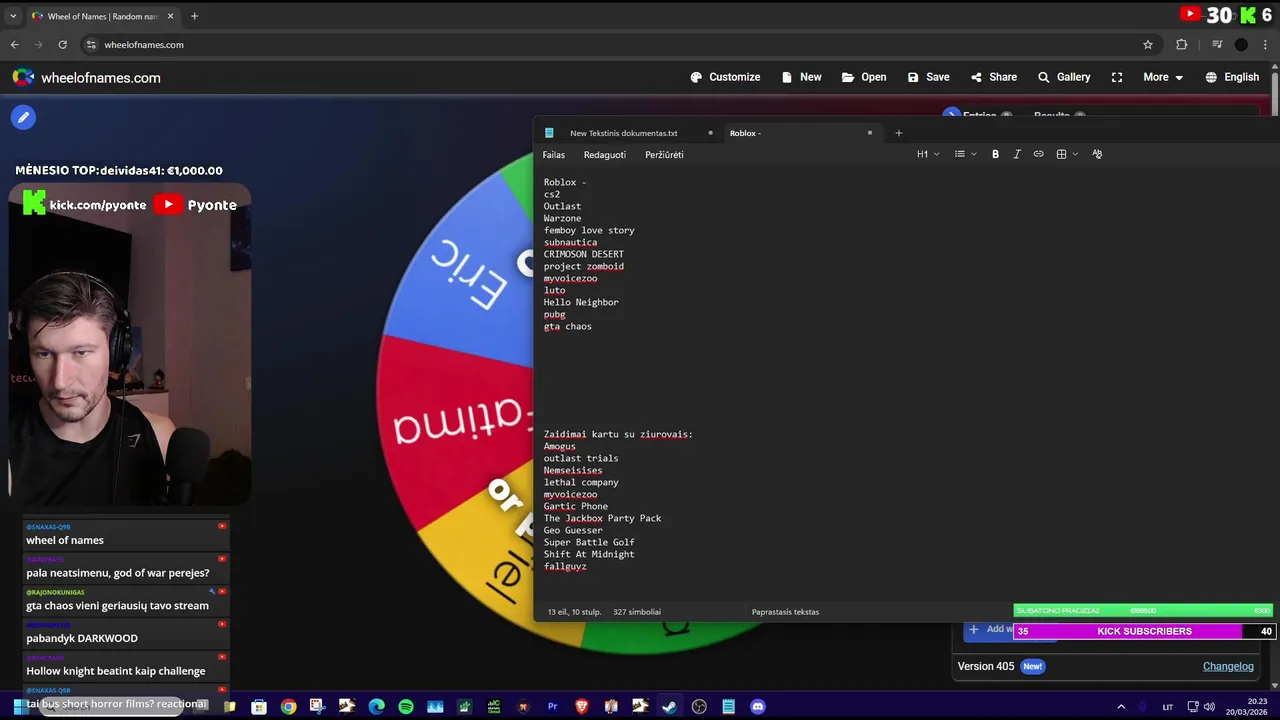Create a New wheel
The width and height of the screenshot is (1280, 720).
801,77
